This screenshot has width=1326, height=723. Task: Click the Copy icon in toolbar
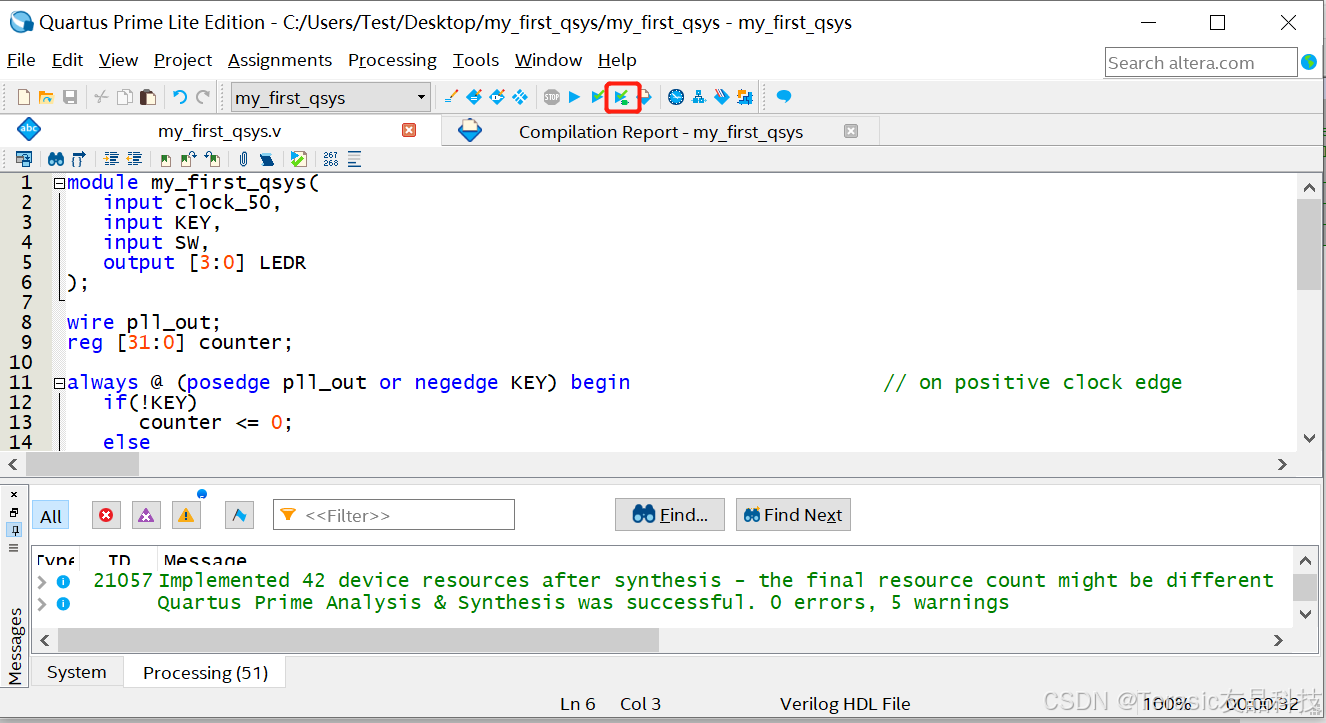[125, 97]
